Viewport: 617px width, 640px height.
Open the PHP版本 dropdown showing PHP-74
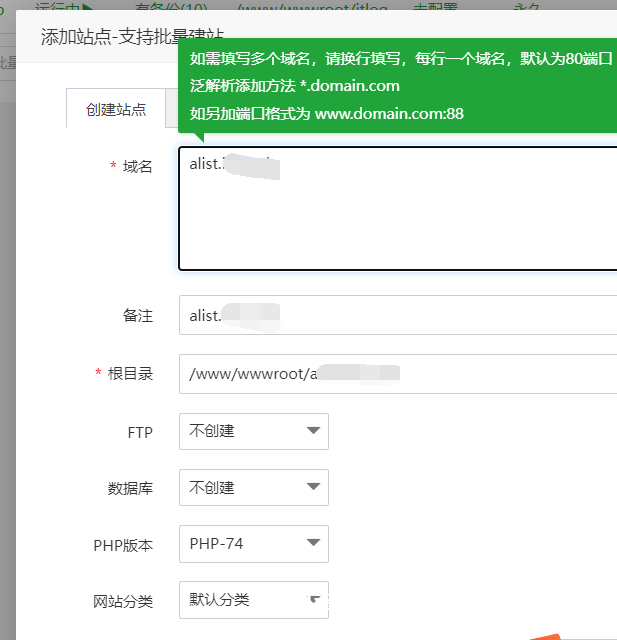click(254, 544)
